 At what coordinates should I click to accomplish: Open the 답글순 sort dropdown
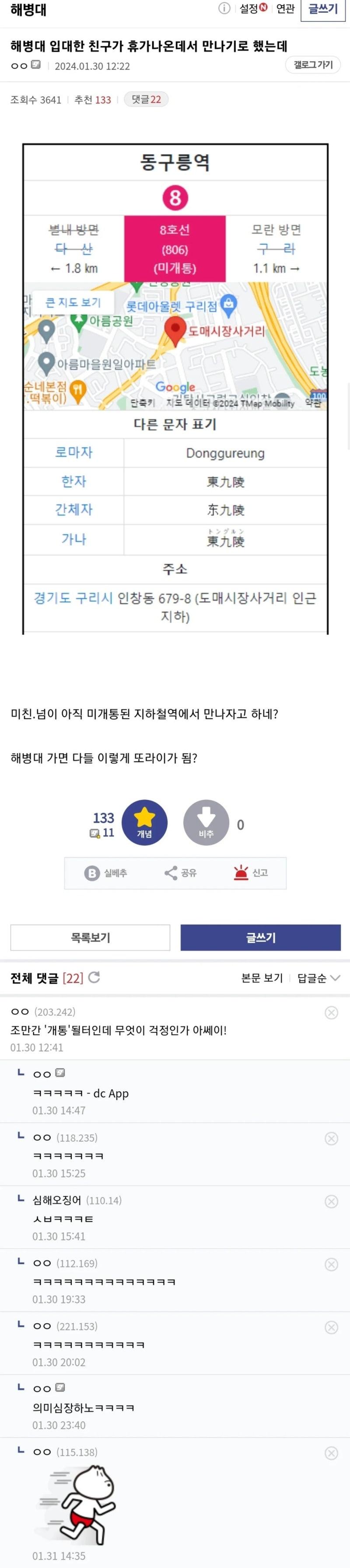click(x=318, y=978)
